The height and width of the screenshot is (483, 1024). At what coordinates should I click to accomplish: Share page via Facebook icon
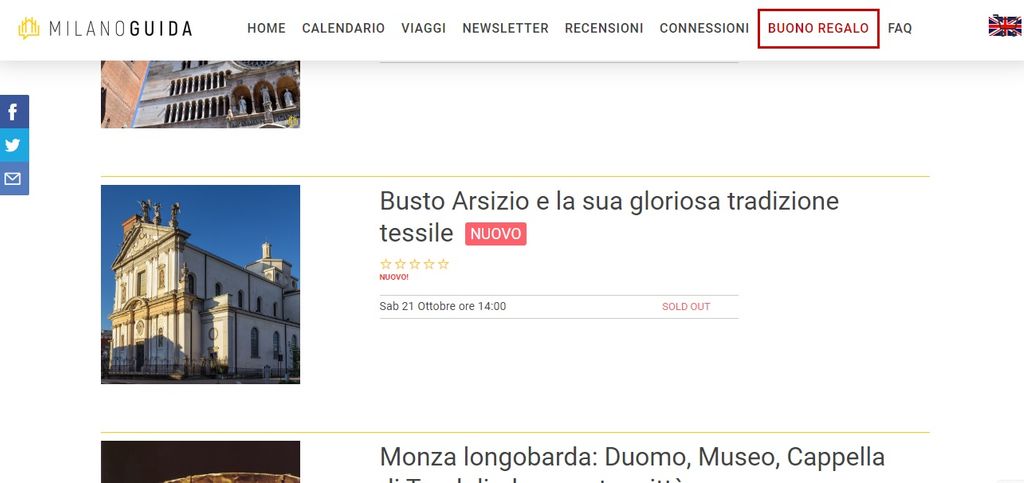[x=13, y=112]
